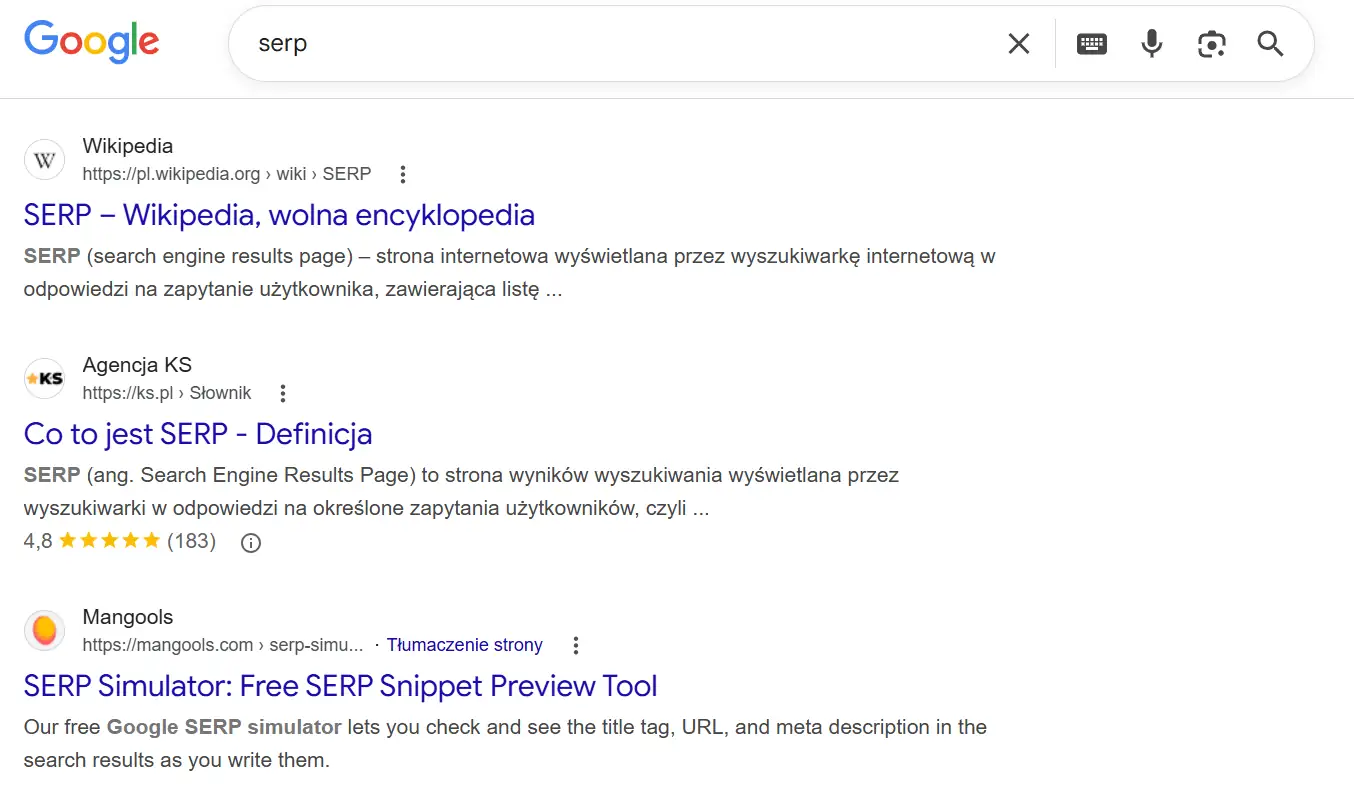Open the three-dot menu on the Mangools result
Screen dimensions: 1354x787
point(575,645)
